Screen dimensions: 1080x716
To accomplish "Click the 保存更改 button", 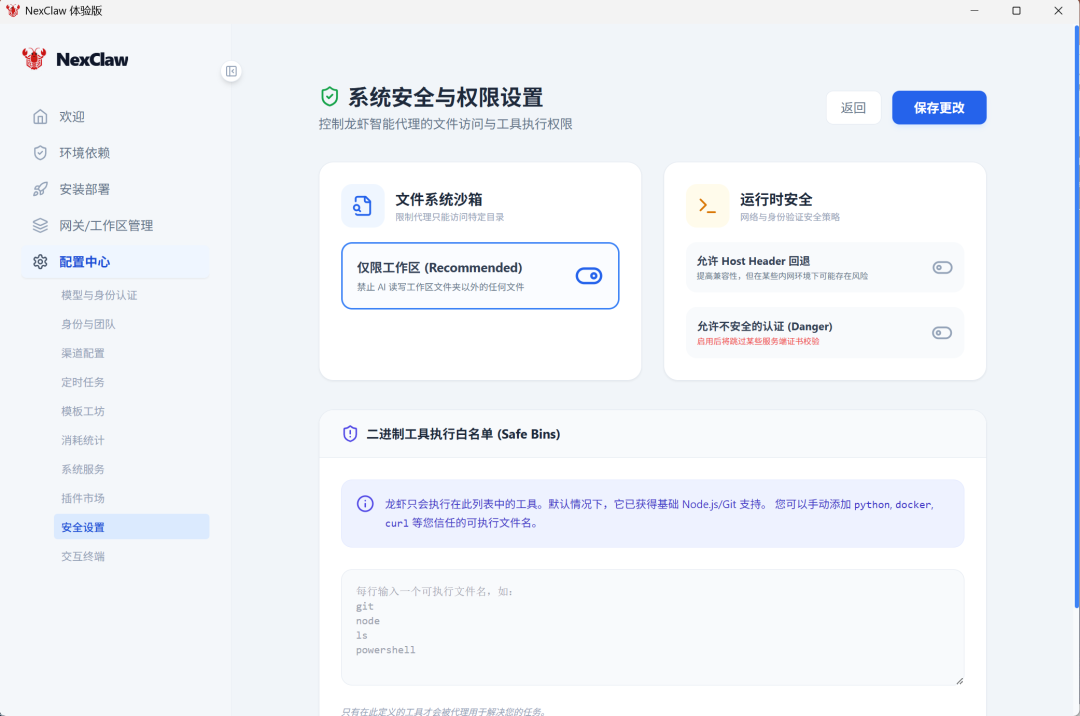I will pyautogui.click(x=939, y=108).
